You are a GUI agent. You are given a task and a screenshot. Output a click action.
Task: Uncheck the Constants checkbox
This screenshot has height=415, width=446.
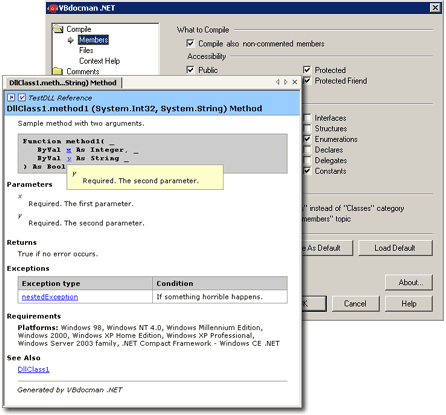(307, 171)
